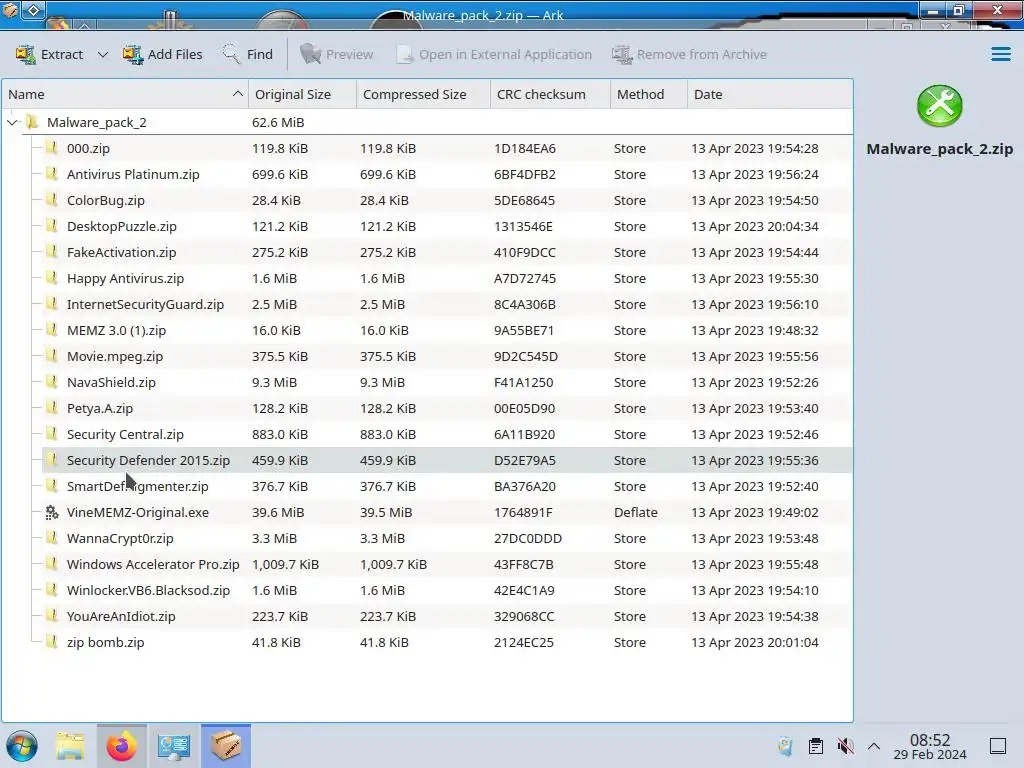Screen dimensions: 1024x768
Task: Select the Malware_pack_2 root folder
Action: 97,122
